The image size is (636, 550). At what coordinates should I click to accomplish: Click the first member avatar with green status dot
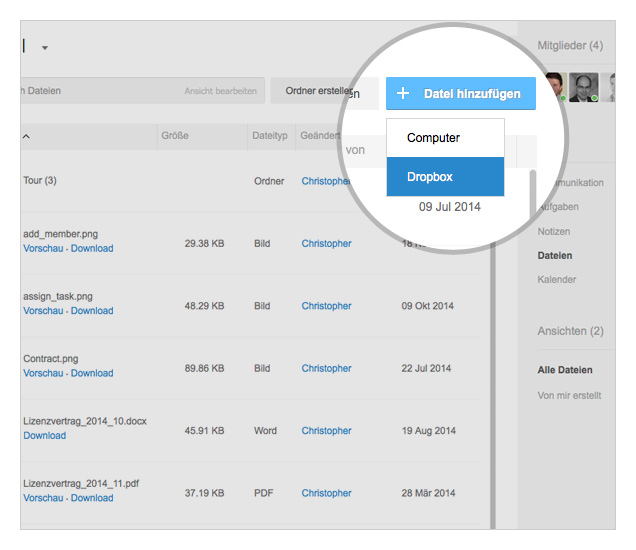(x=556, y=87)
